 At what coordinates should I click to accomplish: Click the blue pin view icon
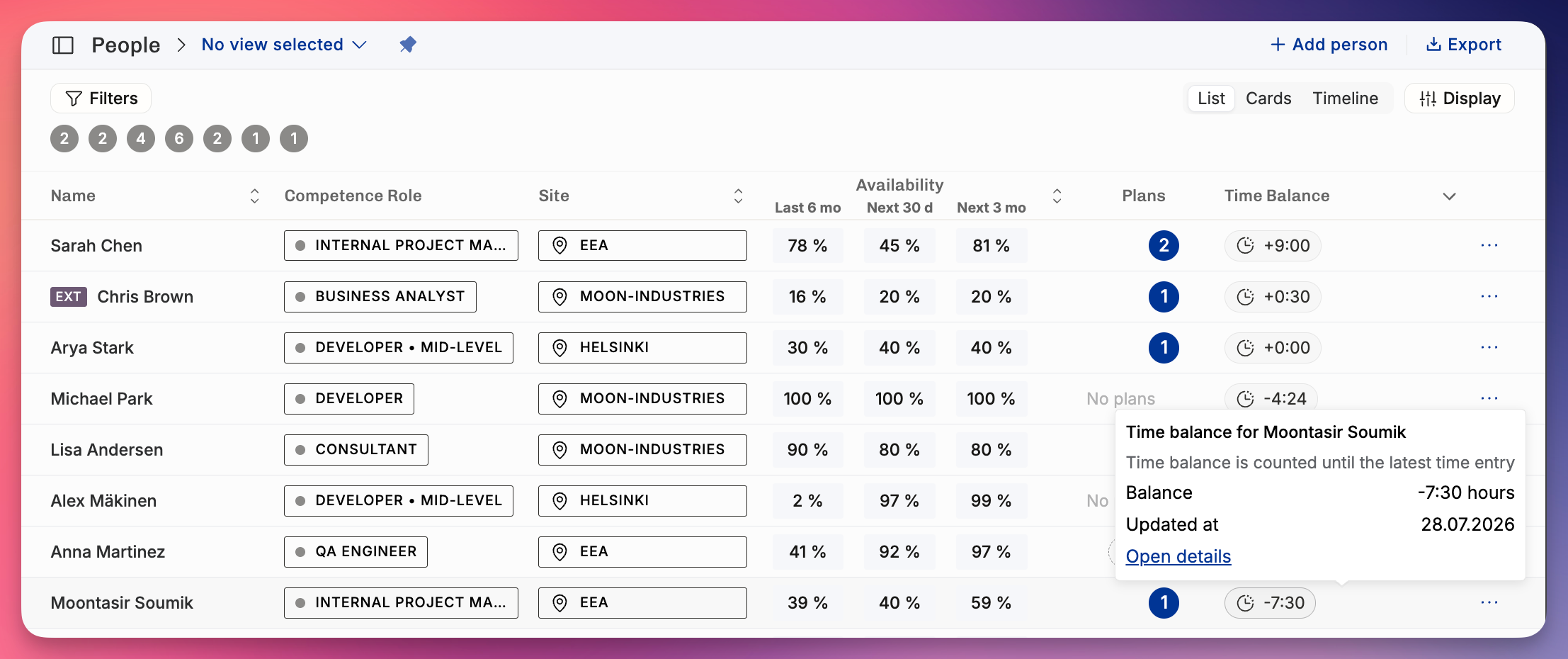[x=408, y=45]
